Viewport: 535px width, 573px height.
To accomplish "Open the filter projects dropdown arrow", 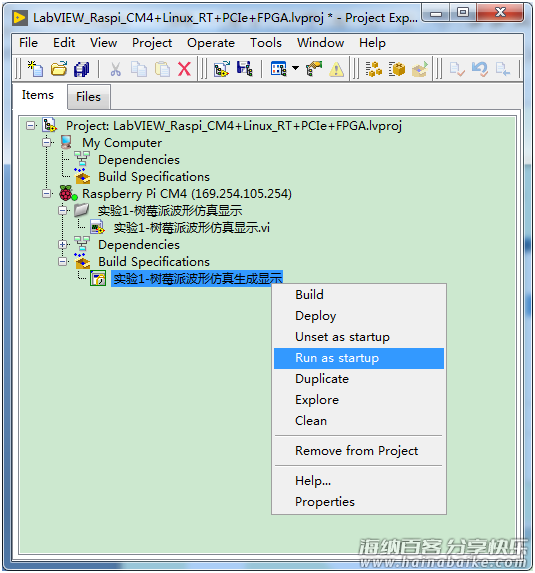I will coord(296,68).
